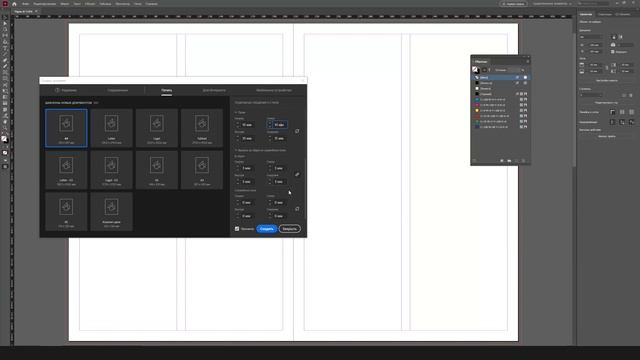Select the Gap tool
The image size is (640, 360).
tap(5, 36)
